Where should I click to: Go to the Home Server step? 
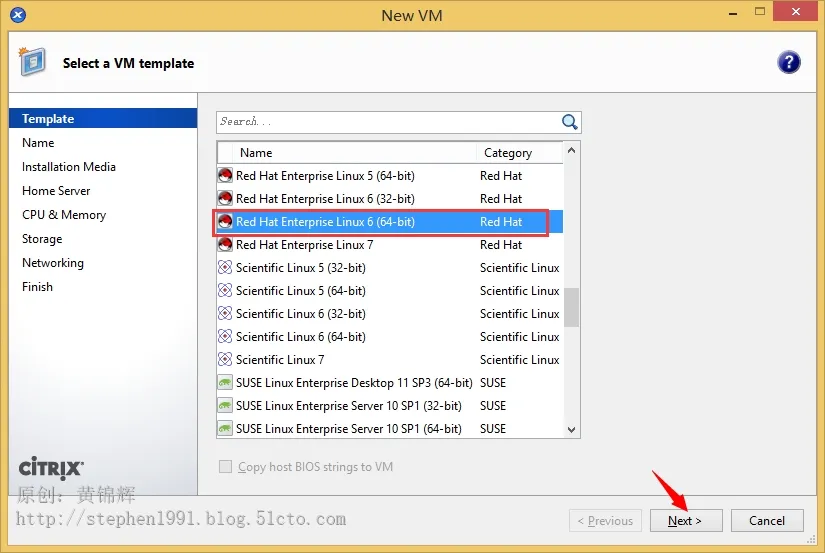(103, 190)
